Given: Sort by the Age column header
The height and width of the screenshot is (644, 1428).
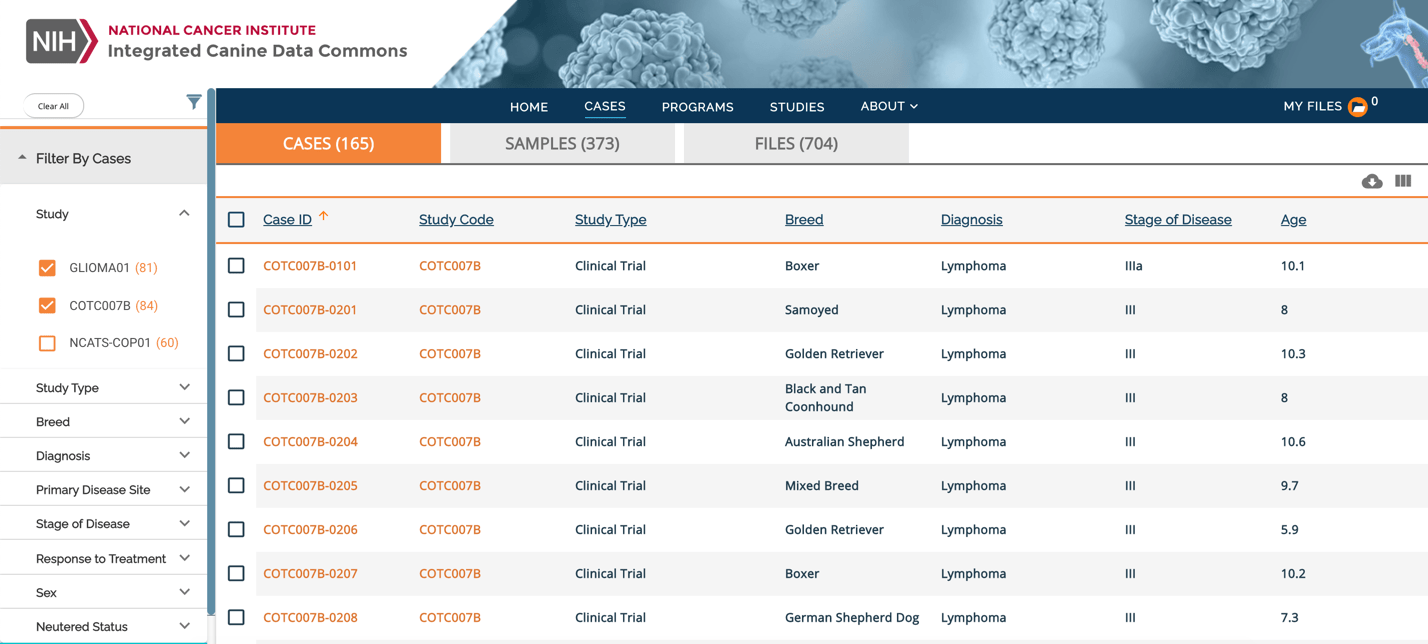Looking at the screenshot, I should click(x=1293, y=219).
